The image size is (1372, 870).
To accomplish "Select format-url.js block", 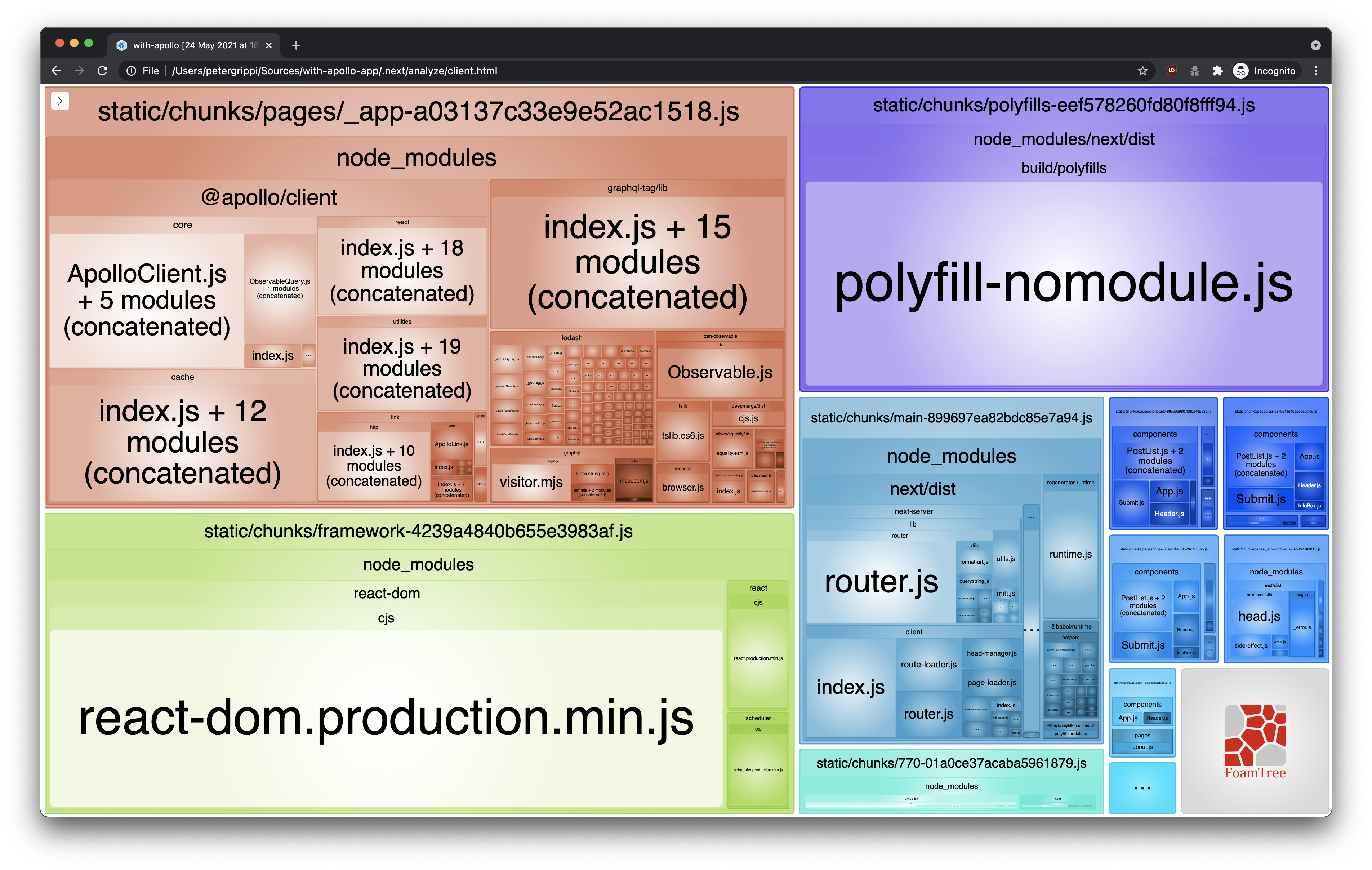I will [x=974, y=562].
